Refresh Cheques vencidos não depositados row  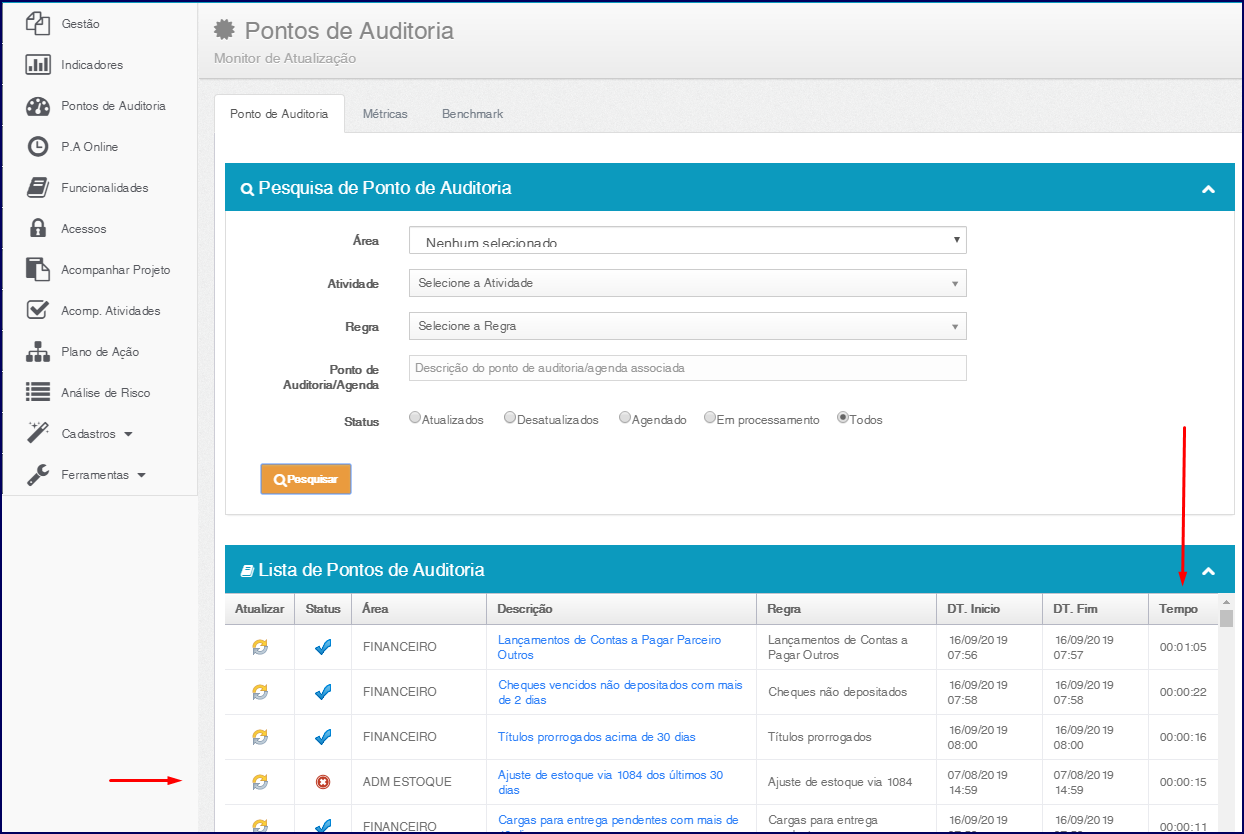click(x=260, y=692)
